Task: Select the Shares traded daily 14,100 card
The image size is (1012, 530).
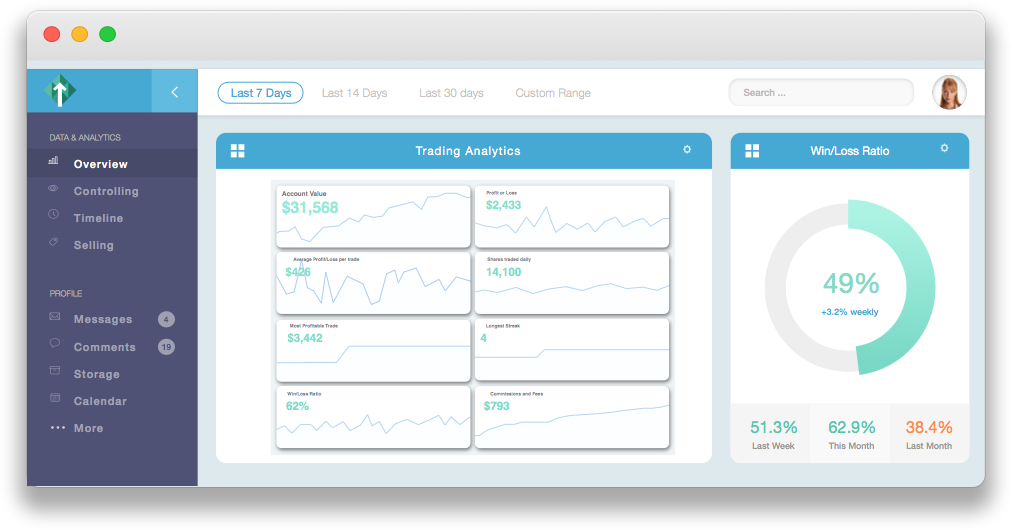Action: [572, 283]
